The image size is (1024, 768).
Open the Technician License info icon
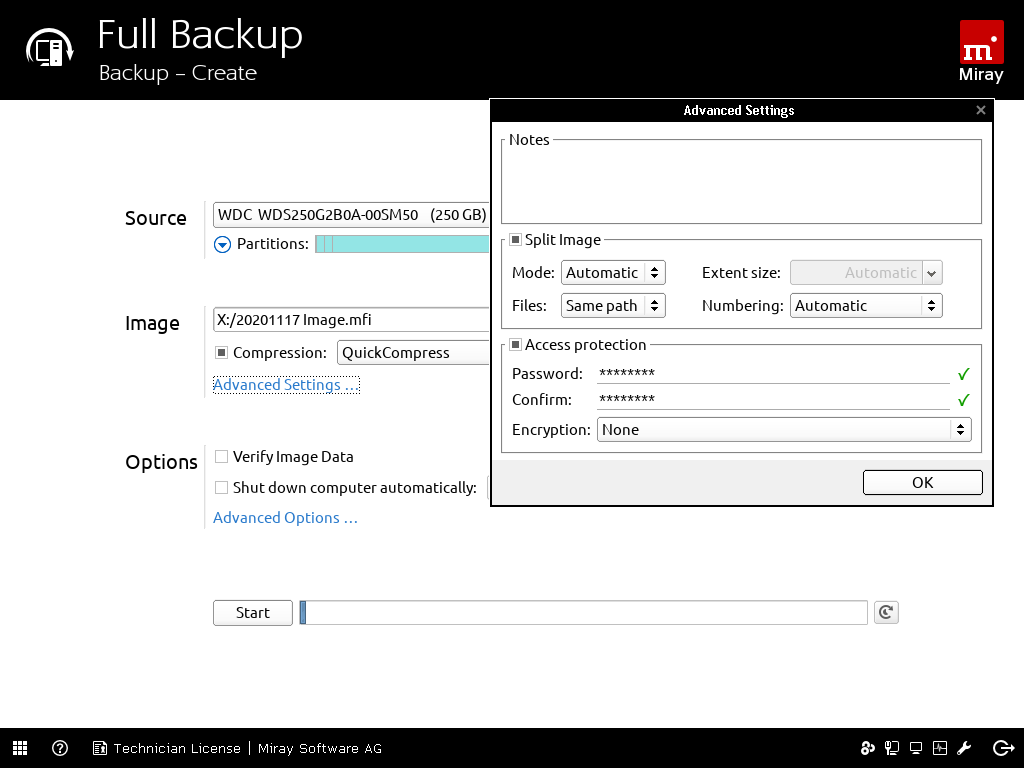pyautogui.click(x=100, y=748)
